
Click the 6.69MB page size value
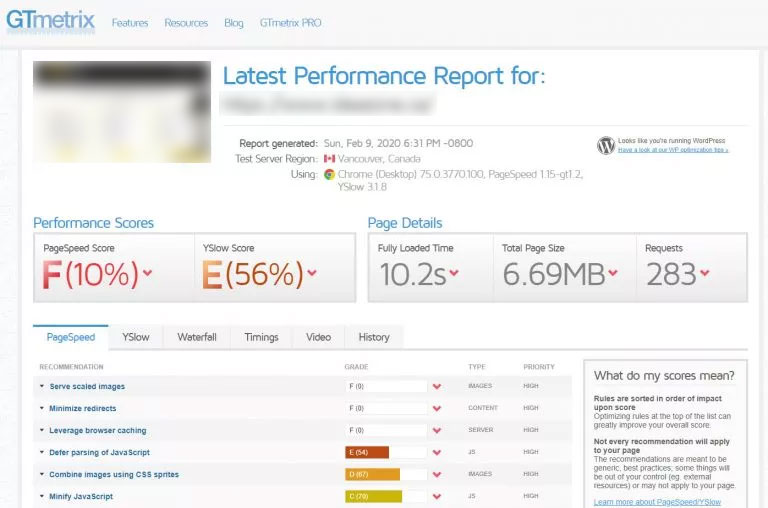point(554,274)
